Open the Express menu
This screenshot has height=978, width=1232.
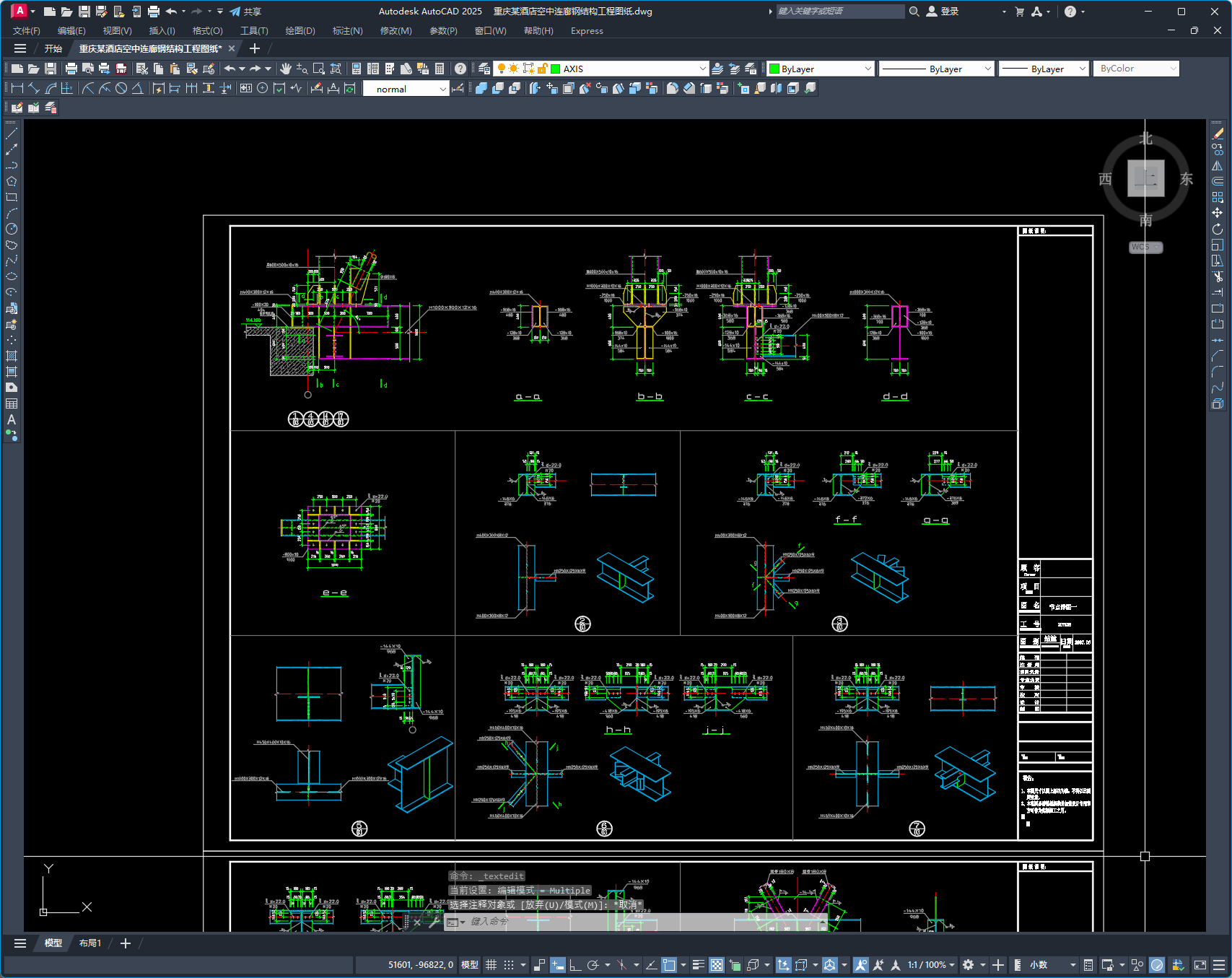pos(587,31)
